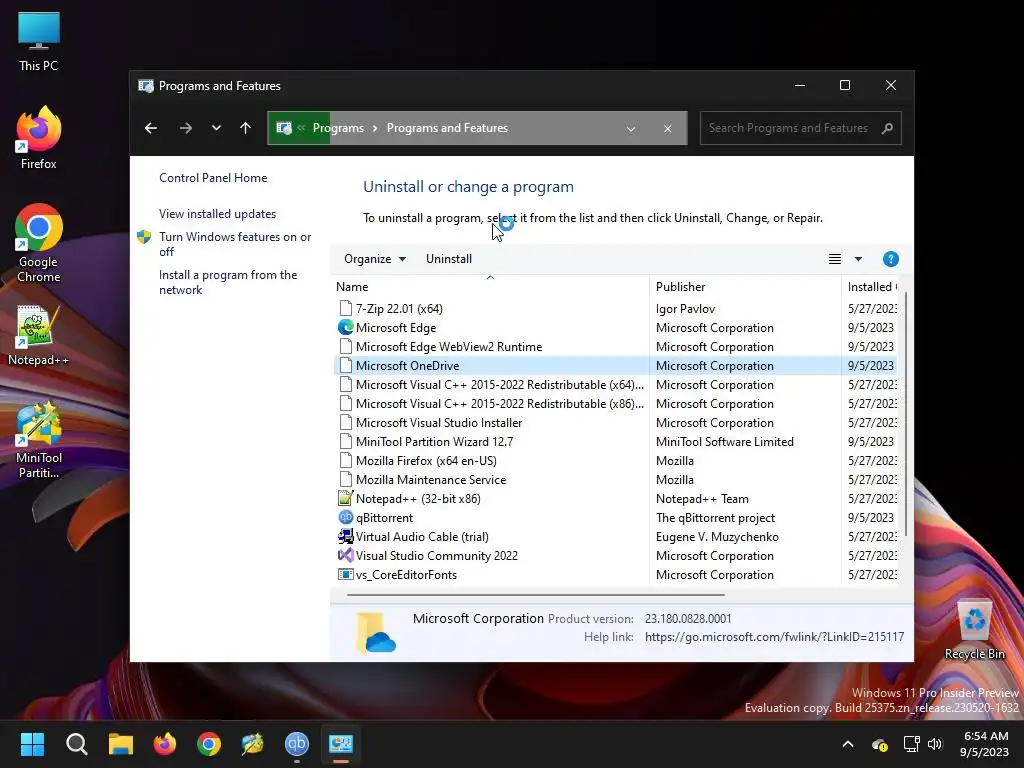Screen dimensions: 1024x768
Task: Select Microsoft Edge WebView2 Runtime row
Action: point(616,347)
